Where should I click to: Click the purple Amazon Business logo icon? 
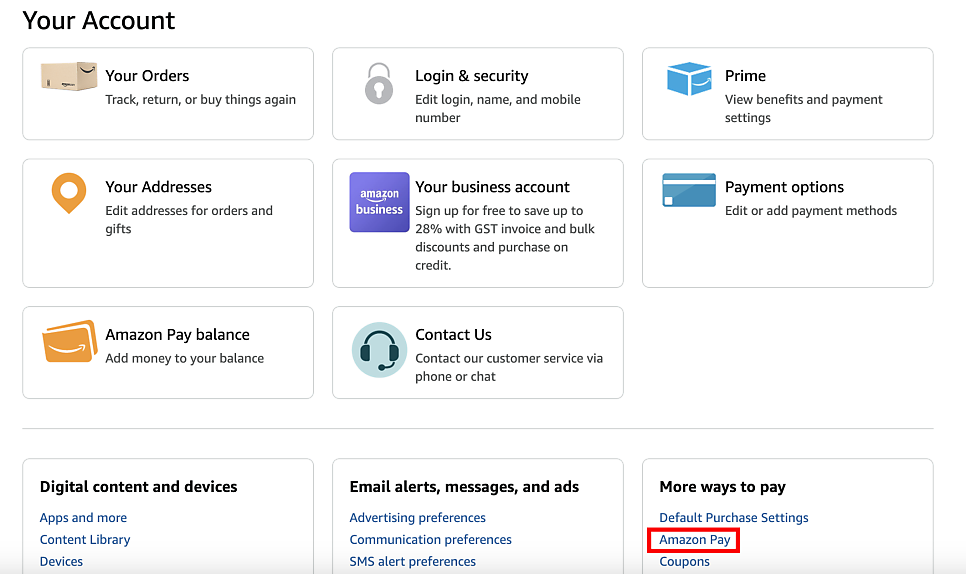click(x=380, y=202)
